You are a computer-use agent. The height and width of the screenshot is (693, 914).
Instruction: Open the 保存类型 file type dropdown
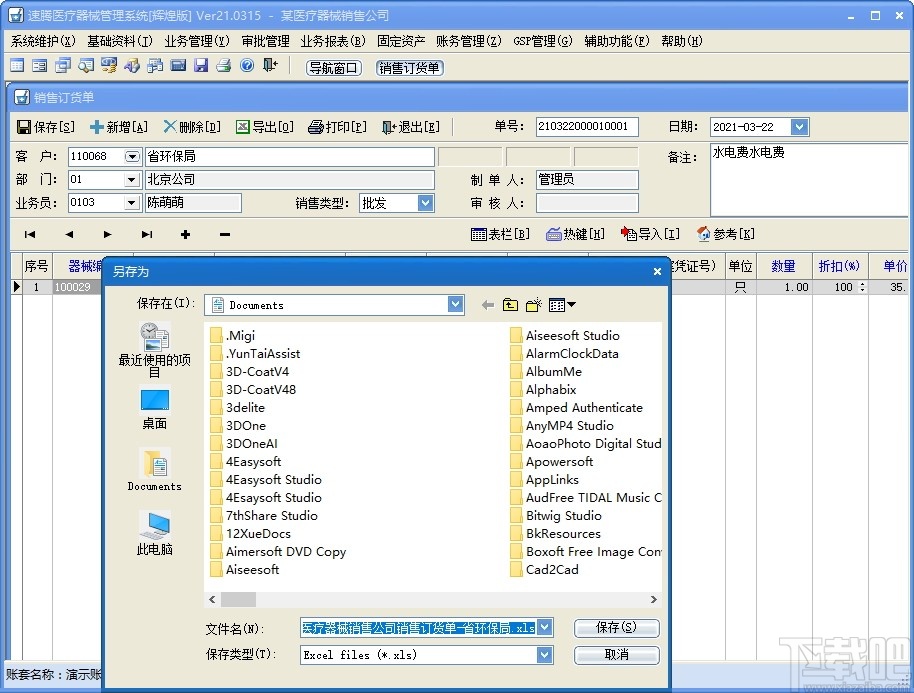[544, 654]
